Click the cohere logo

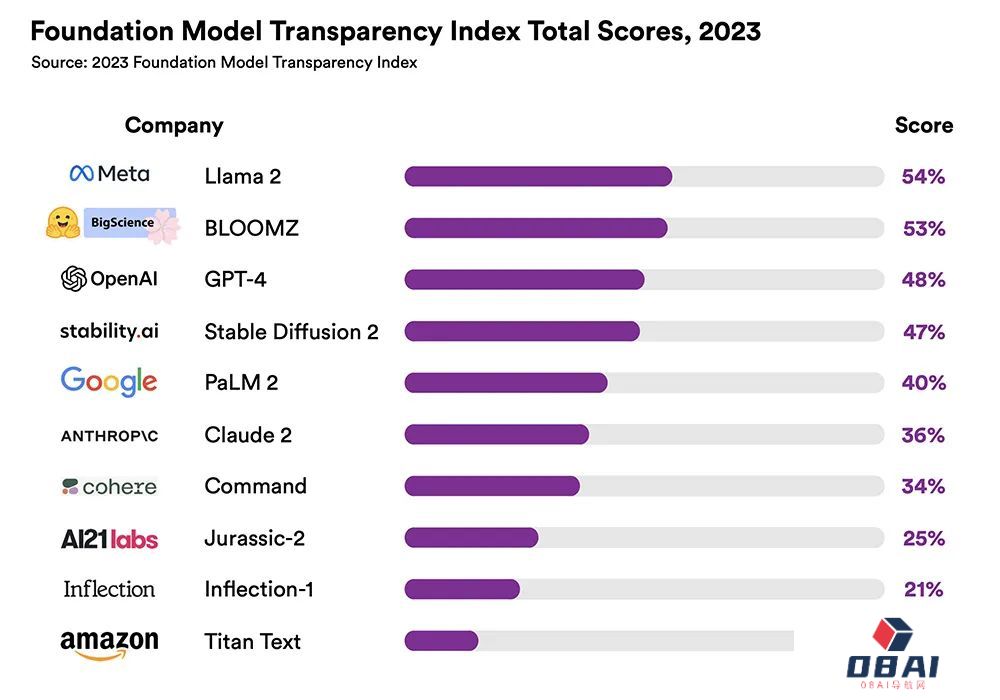pos(109,487)
